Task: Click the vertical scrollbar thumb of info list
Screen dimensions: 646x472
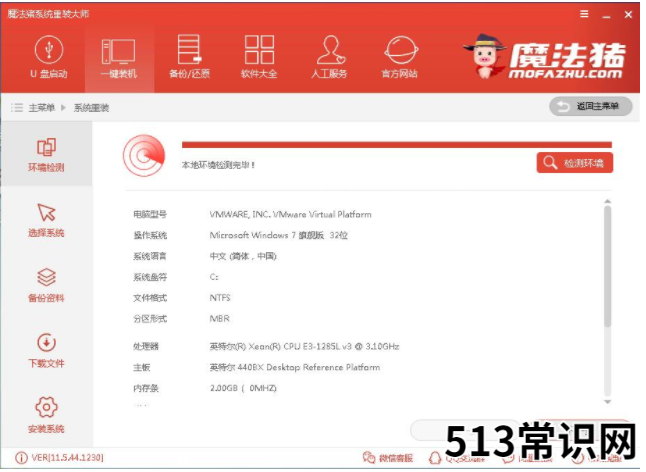Action: click(x=608, y=267)
